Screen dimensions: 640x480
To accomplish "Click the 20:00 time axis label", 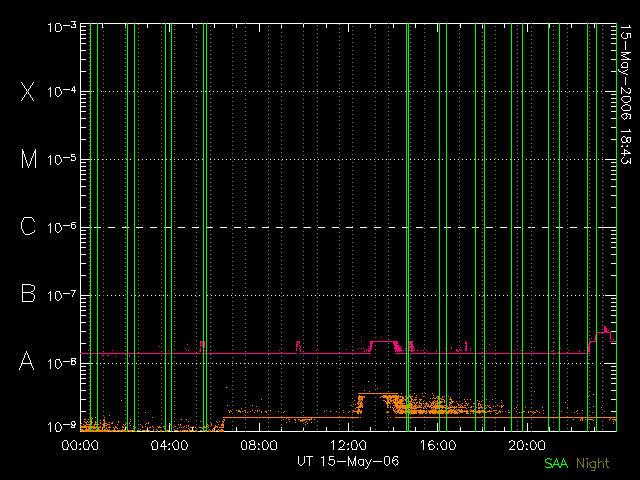I will [x=527, y=445].
